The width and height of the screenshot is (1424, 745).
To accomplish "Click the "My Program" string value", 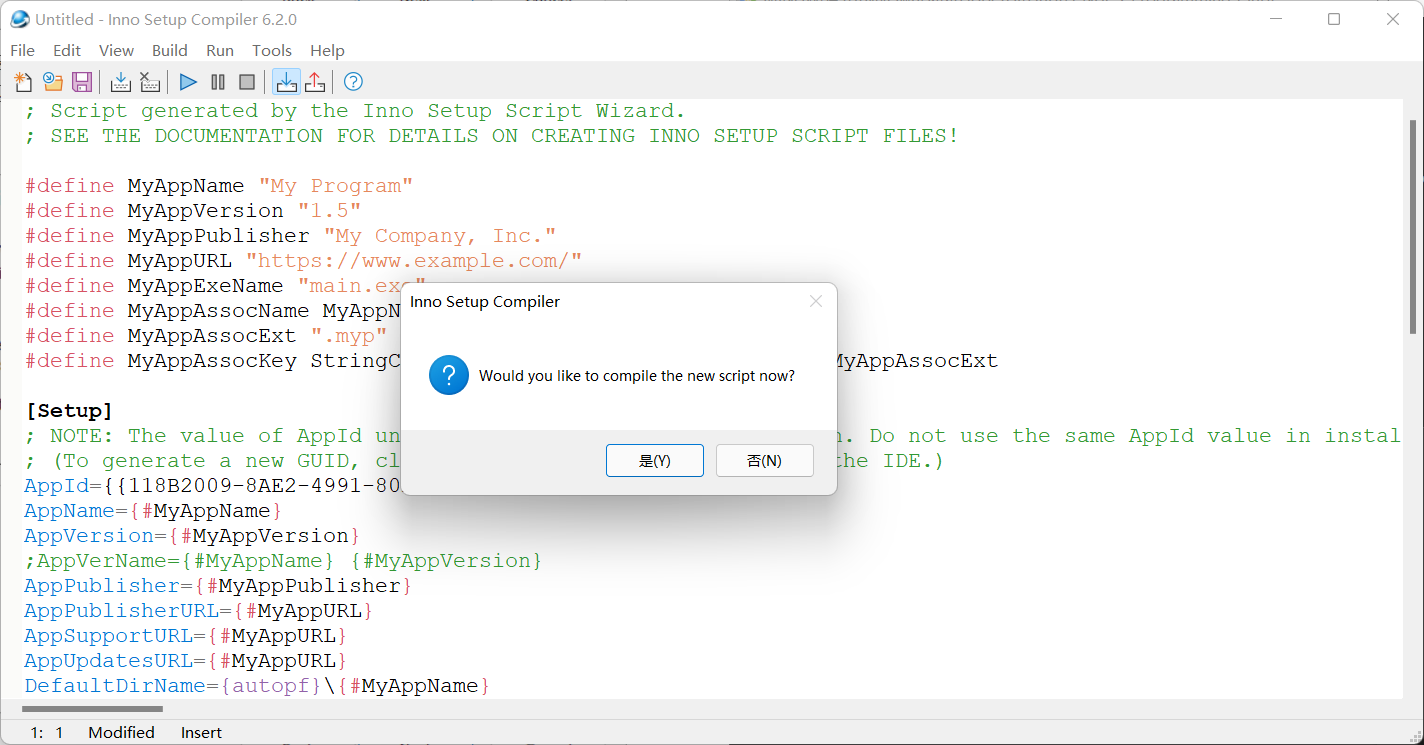I will [336, 186].
